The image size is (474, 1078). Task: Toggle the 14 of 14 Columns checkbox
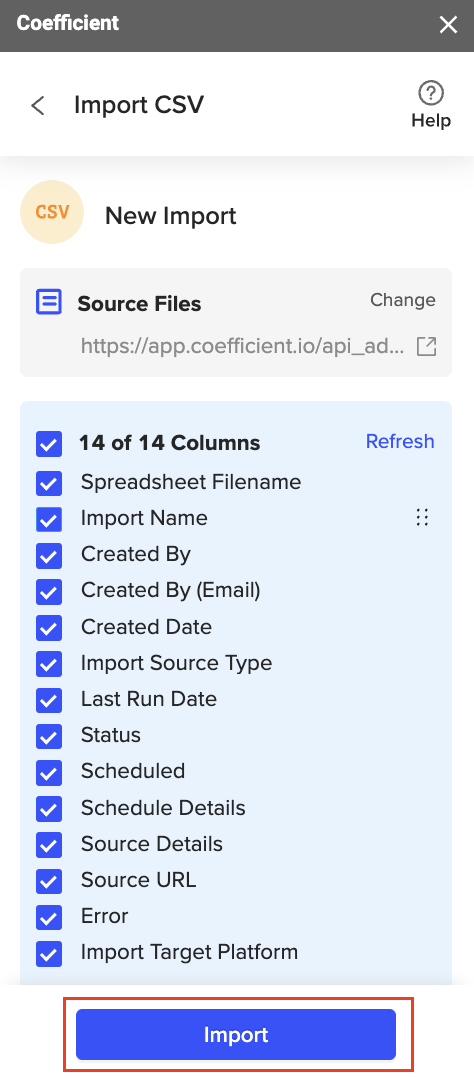pos(49,444)
